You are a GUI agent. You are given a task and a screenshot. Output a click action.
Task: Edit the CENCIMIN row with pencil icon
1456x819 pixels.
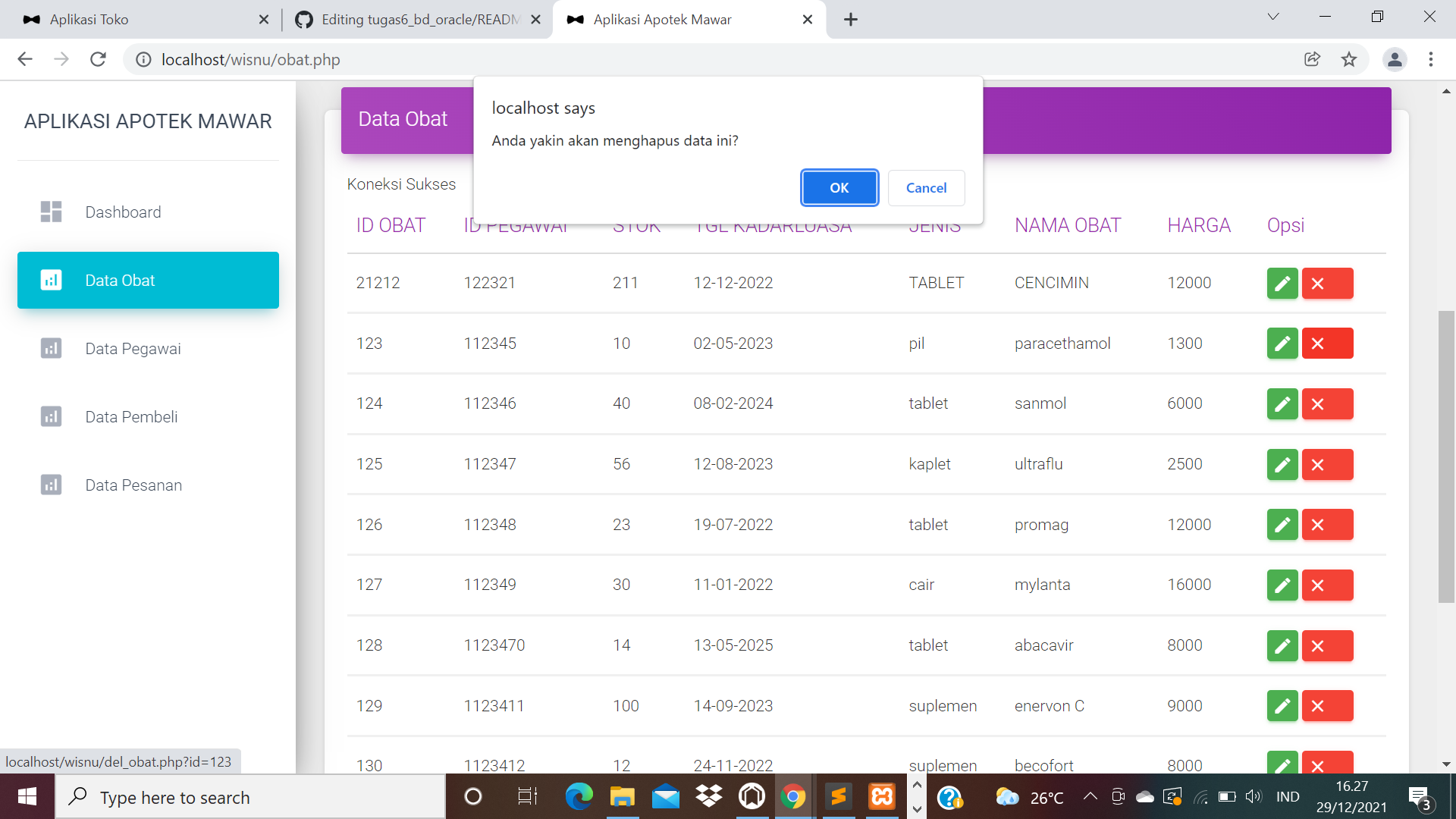(x=1282, y=283)
